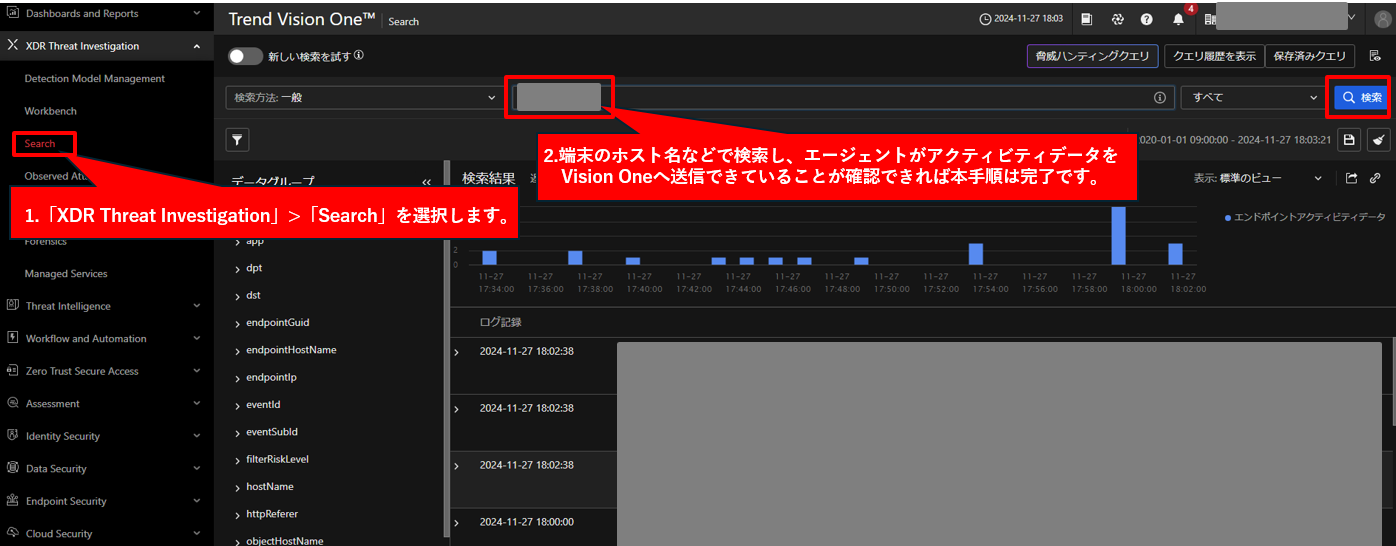Open the すべて scope dropdown
Viewport: 1396px width, 546px height.
click(x=1254, y=98)
